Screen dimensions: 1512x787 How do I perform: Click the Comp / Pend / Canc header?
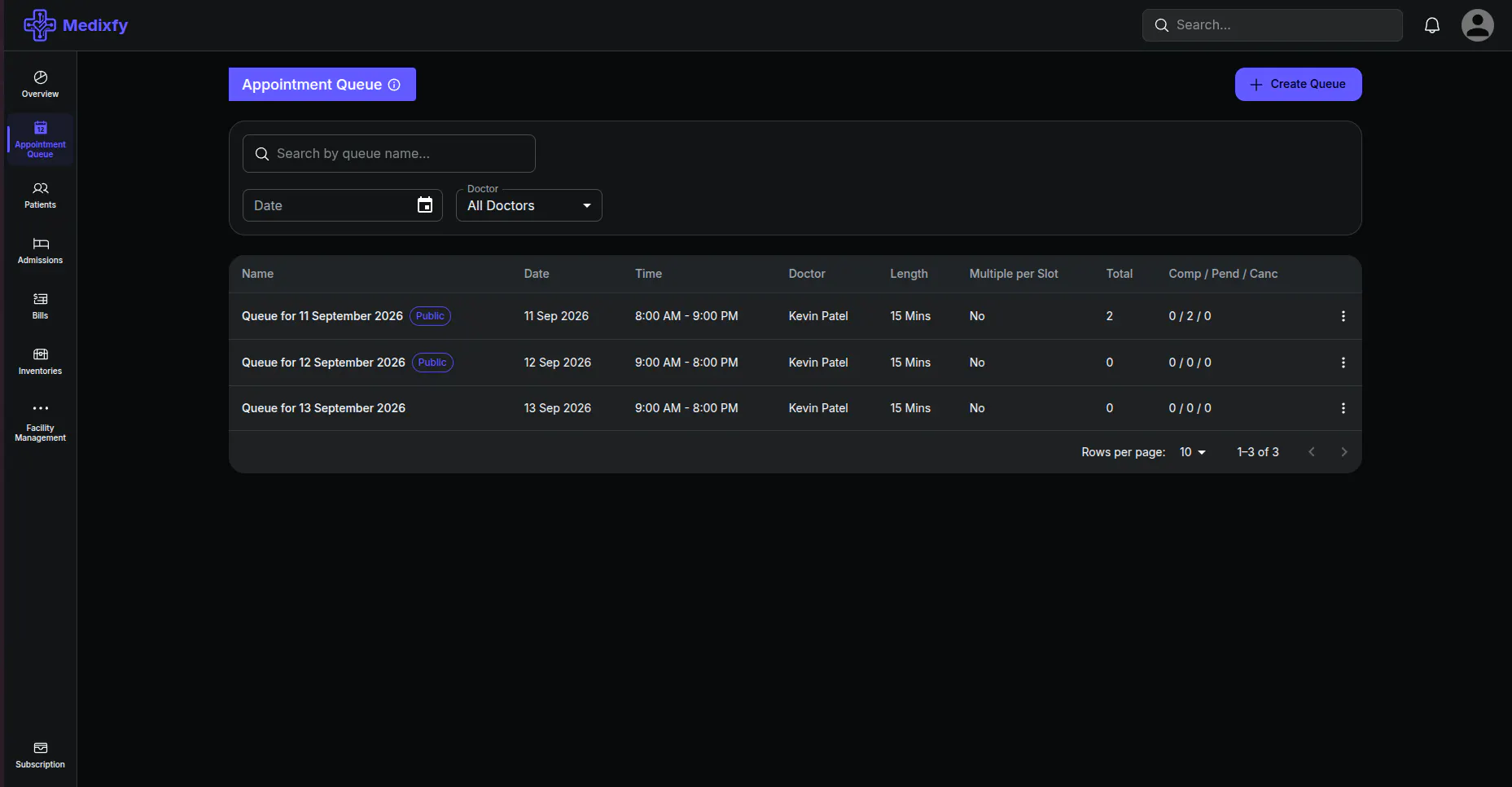tap(1223, 274)
